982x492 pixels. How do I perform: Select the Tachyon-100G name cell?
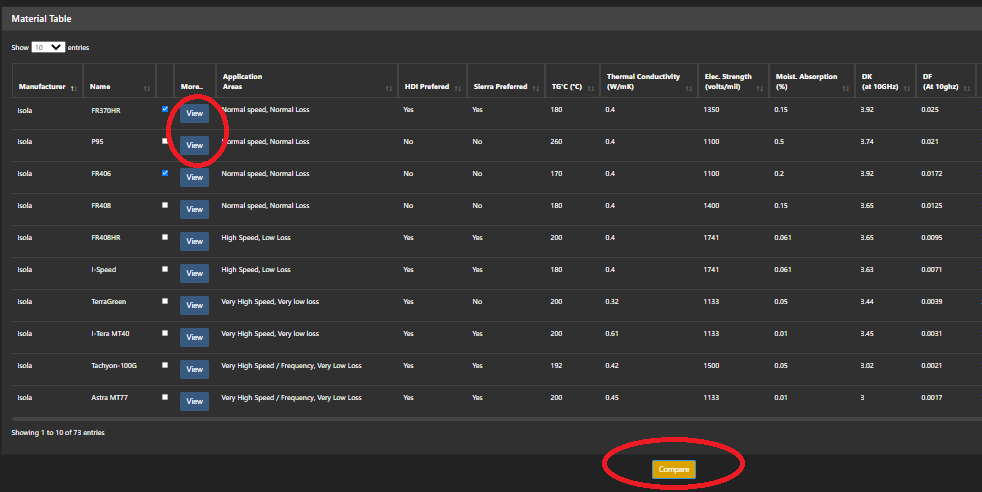[x=113, y=366]
